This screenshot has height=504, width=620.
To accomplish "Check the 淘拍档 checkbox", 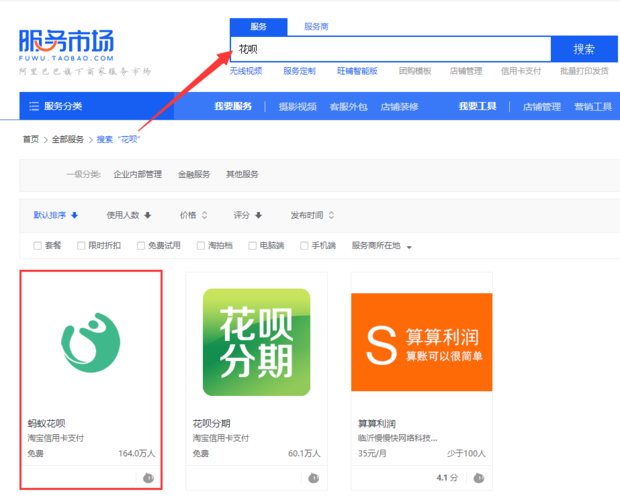I will point(201,246).
